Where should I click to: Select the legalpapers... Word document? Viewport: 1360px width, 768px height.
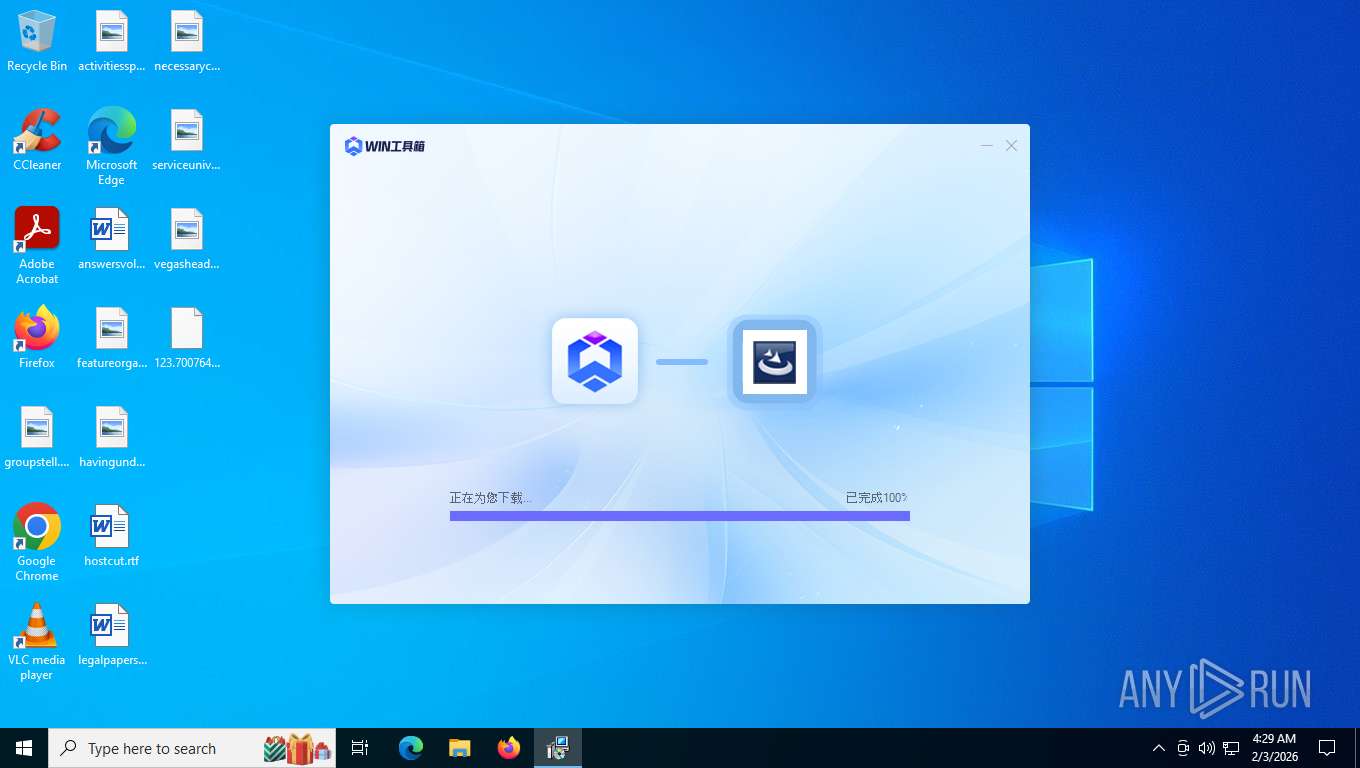112,635
